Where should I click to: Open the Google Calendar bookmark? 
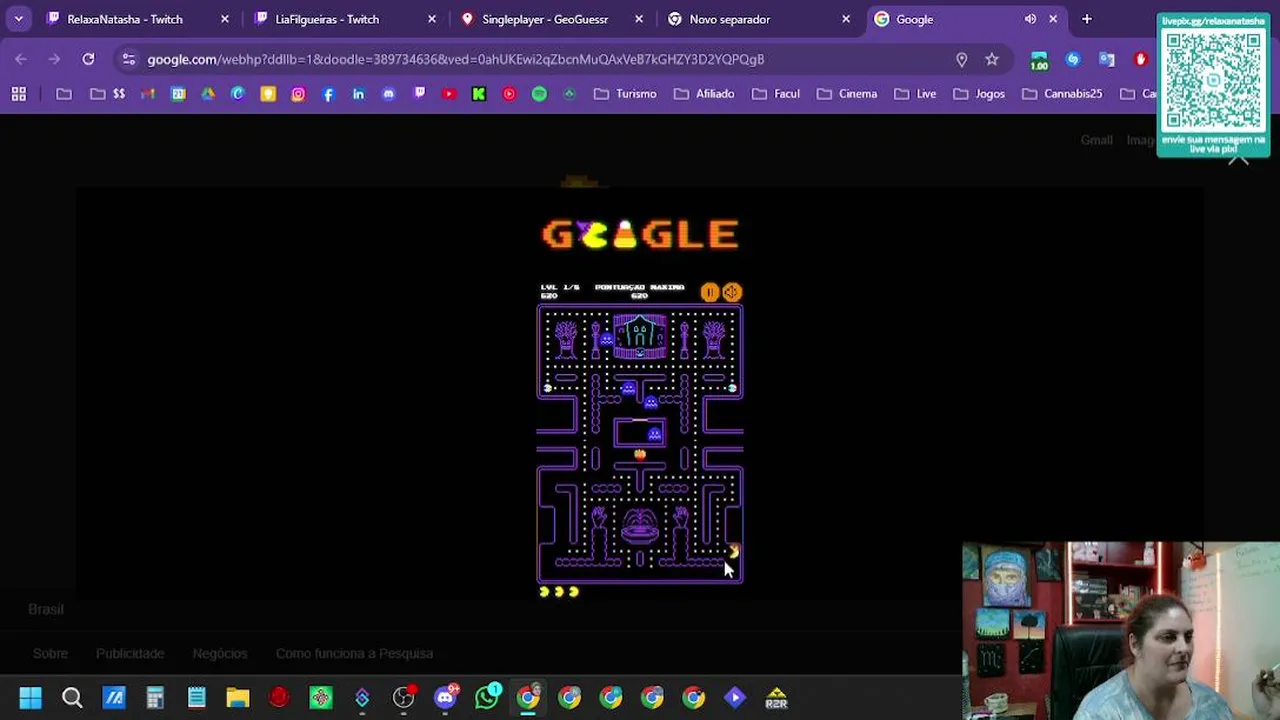tap(178, 94)
